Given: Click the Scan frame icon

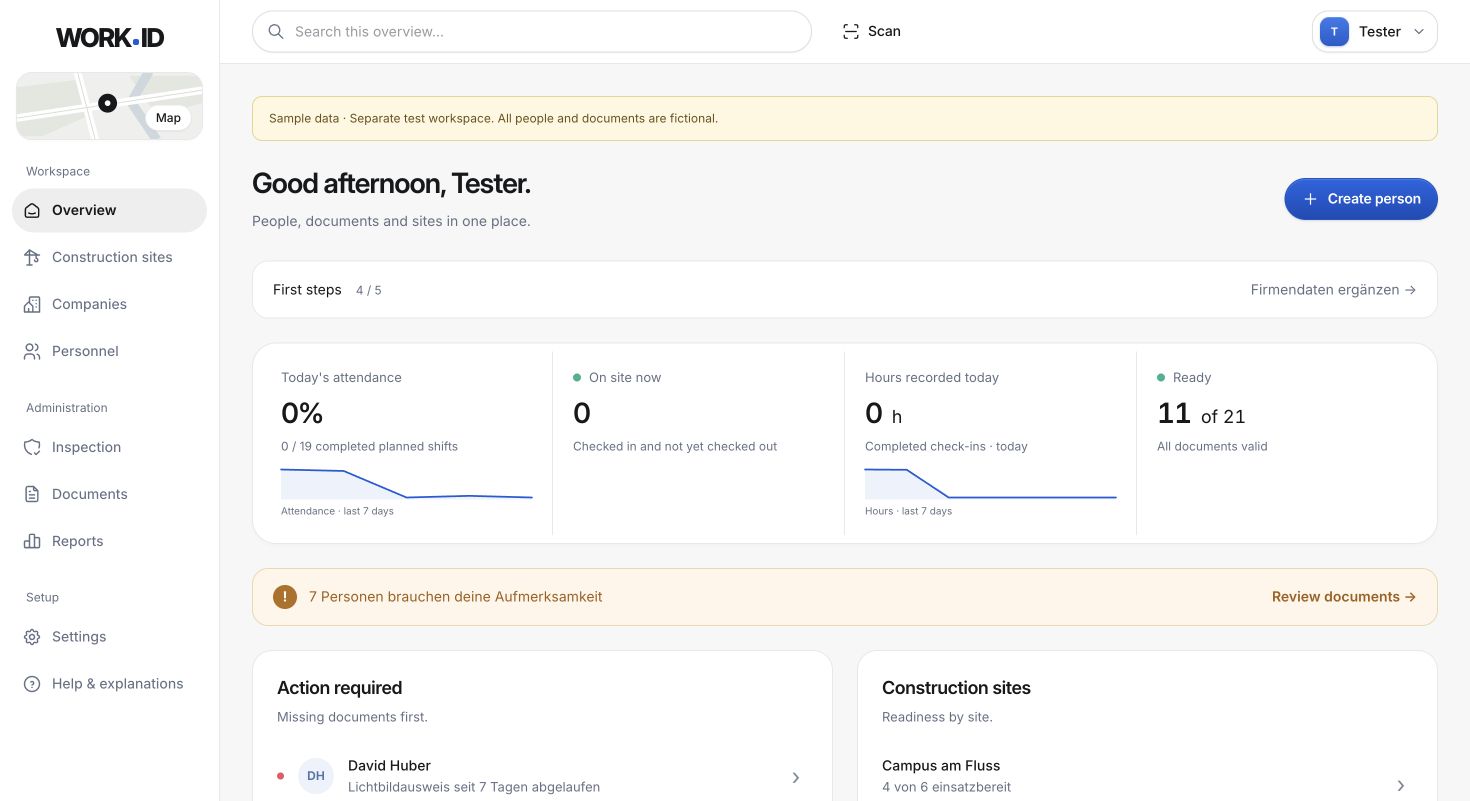Looking at the screenshot, I should 851,32.
